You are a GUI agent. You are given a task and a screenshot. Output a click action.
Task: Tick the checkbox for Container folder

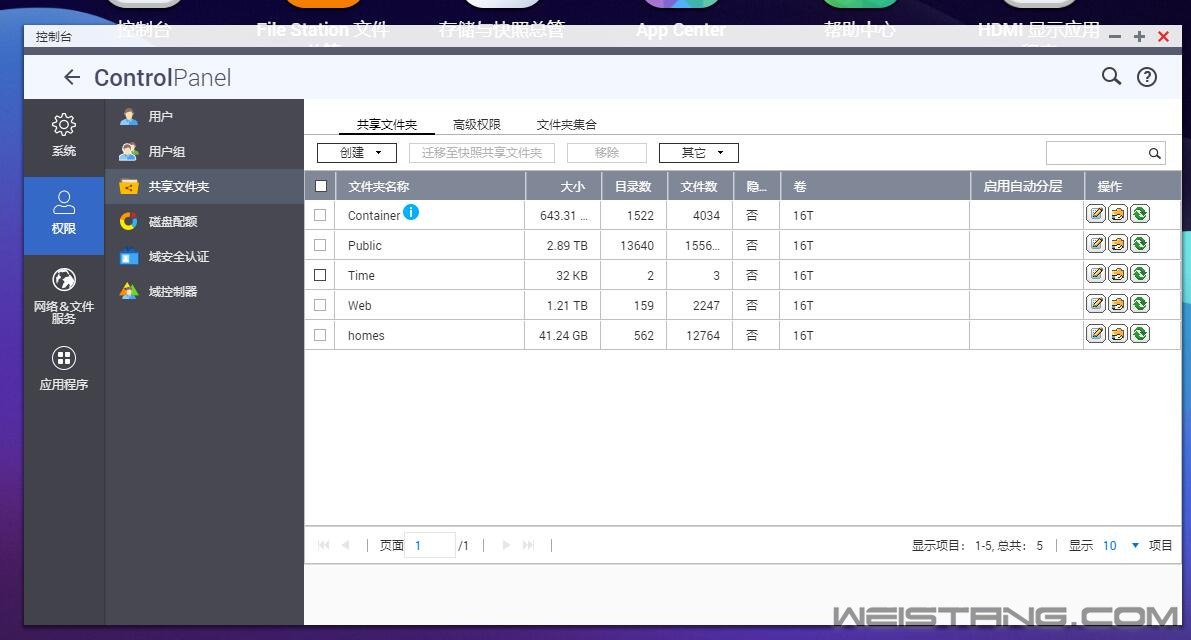(x=320, y=215)
